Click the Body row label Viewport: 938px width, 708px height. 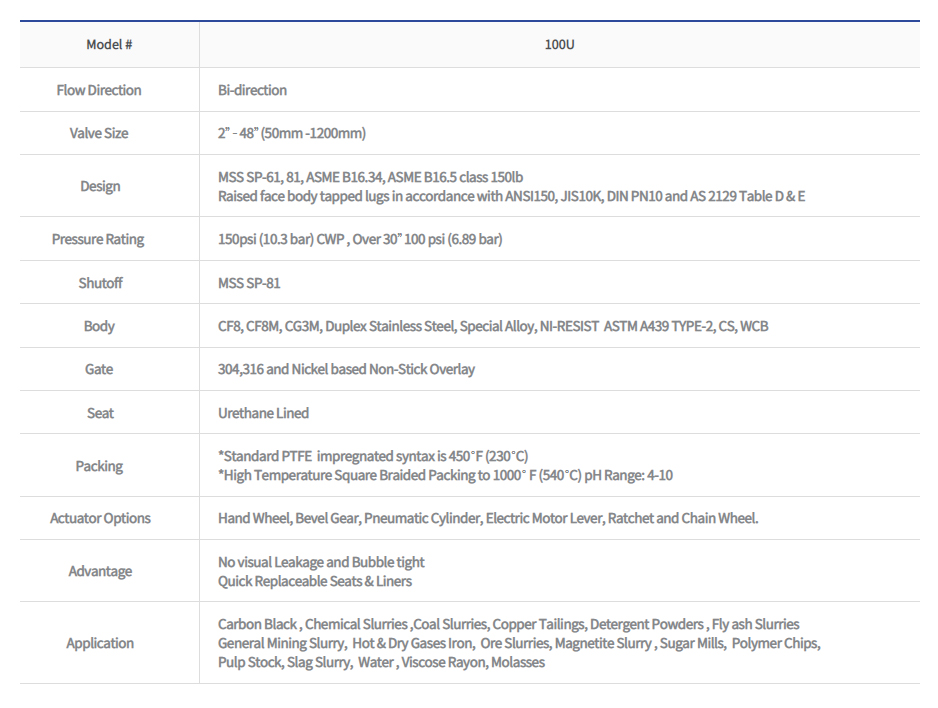(x=100, y=325)
